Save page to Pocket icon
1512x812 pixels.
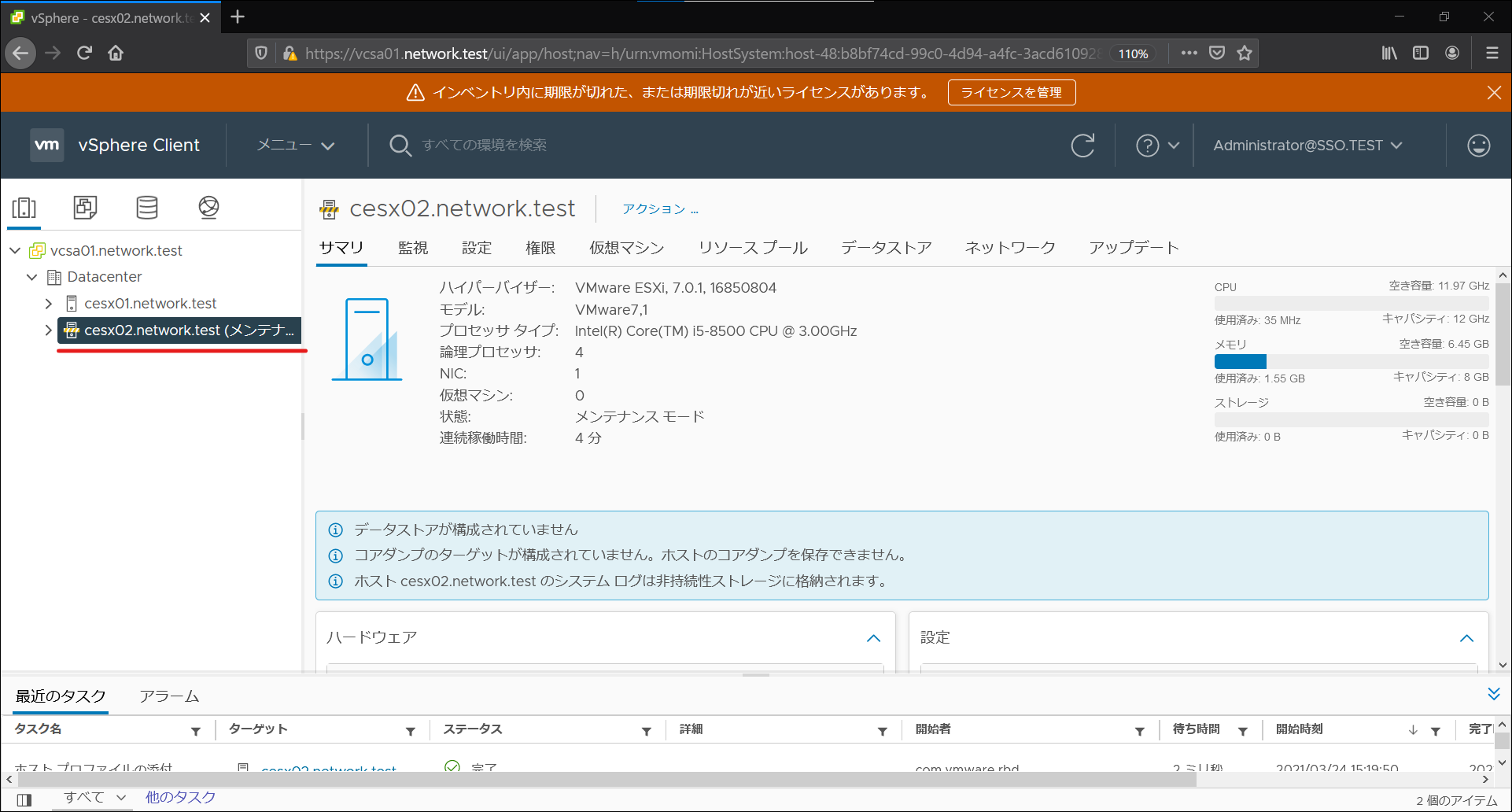click(x=1217, y=53)
